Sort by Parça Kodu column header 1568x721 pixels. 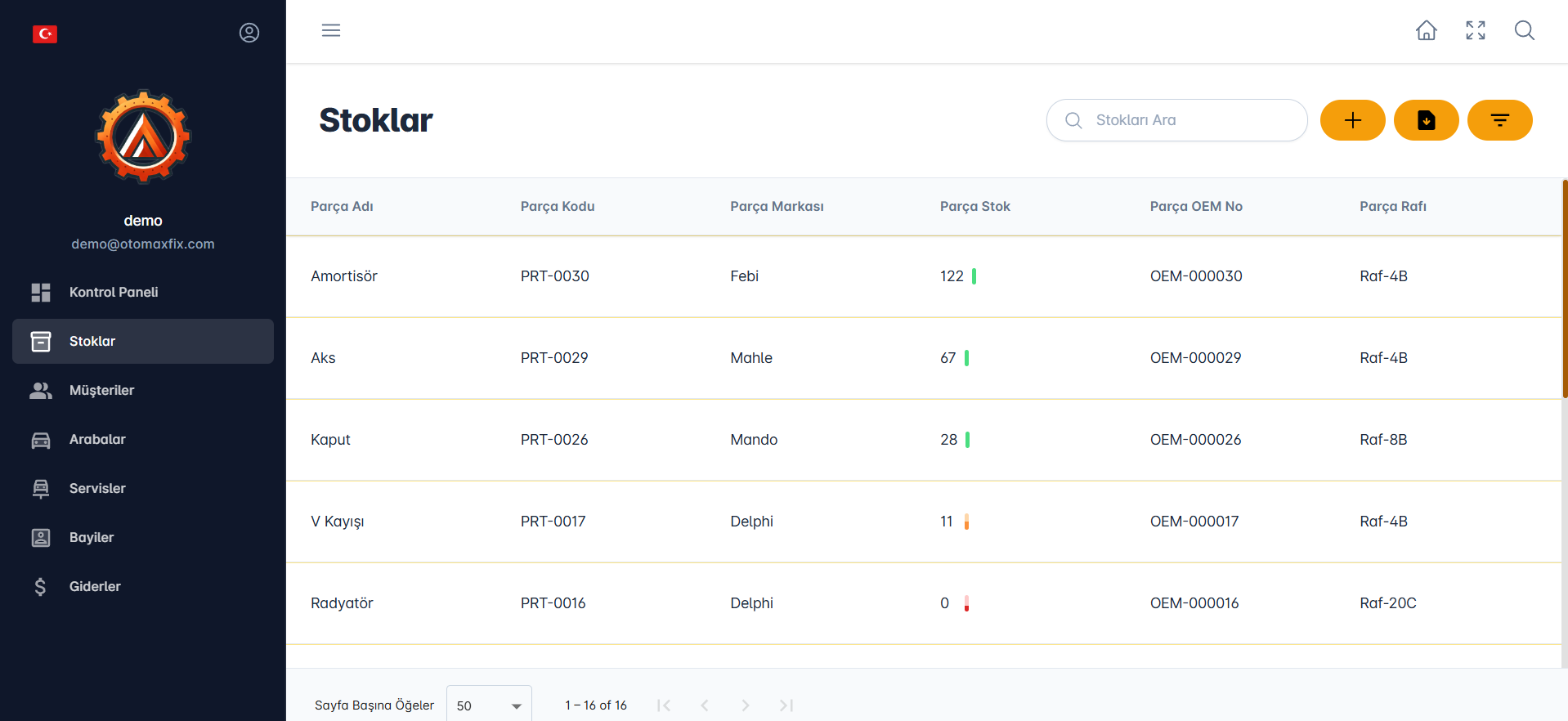(x=558, y=207)
